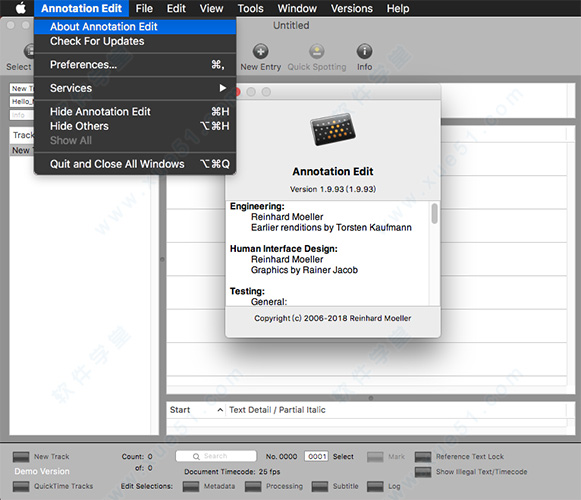Choose Hide Annotation Edit
The height and width of the screenshot is (500, 581).
(x=135, y=112)
